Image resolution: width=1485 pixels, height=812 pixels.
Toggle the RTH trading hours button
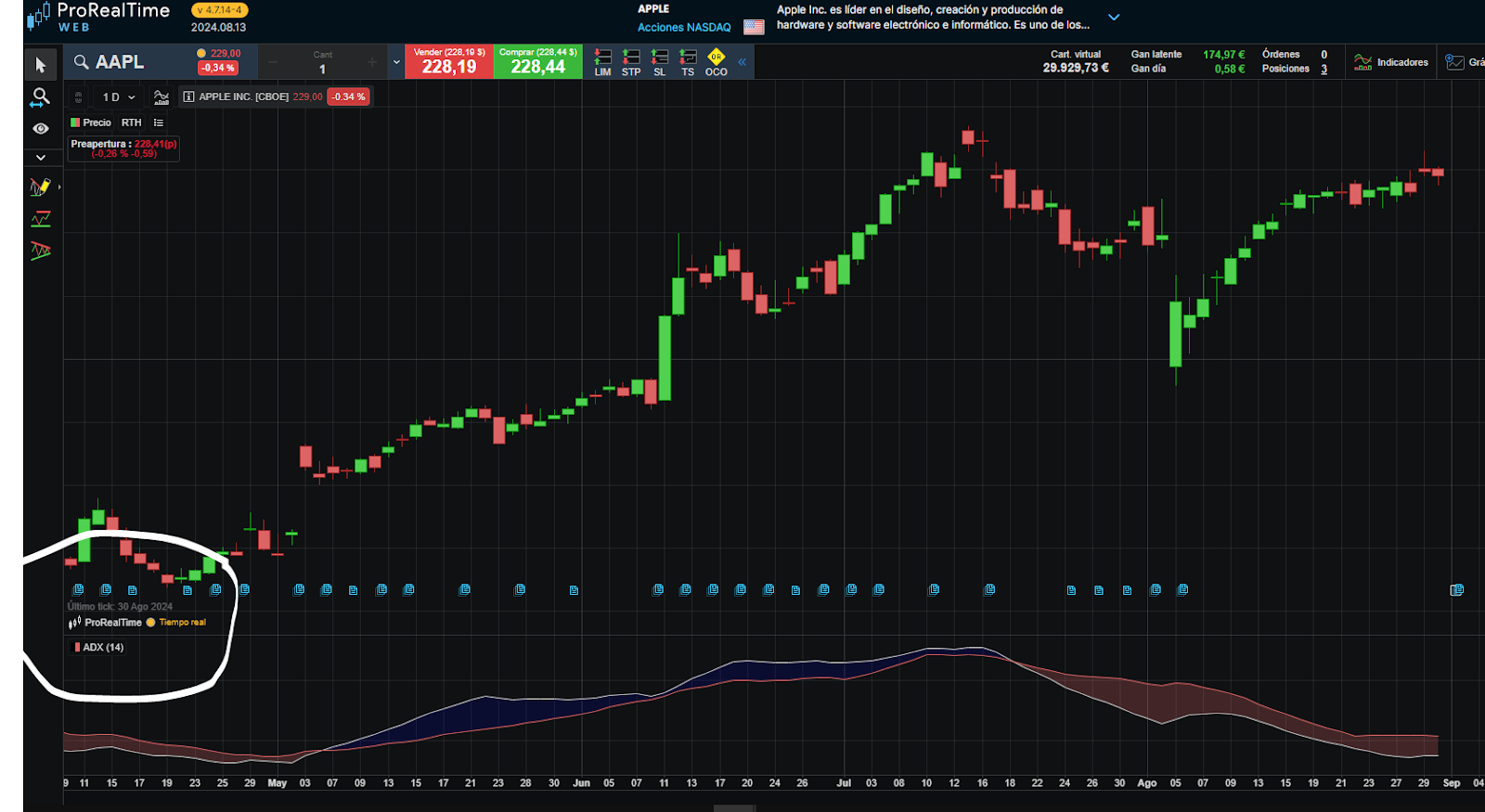(132, 122)
